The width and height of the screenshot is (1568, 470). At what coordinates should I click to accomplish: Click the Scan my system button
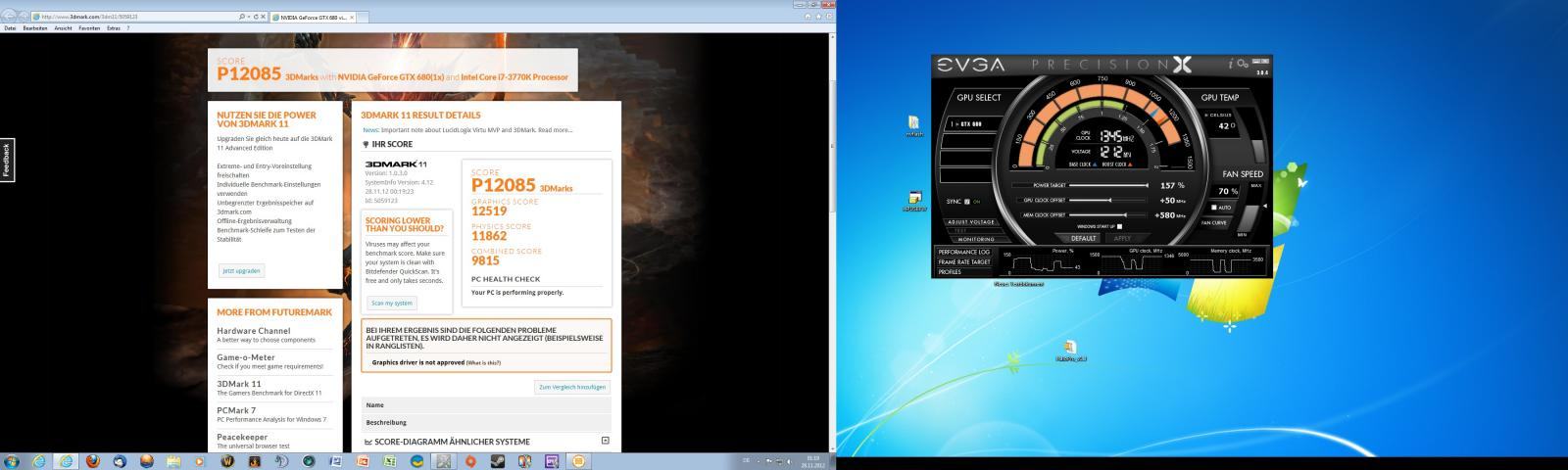click(x=392, y=304)
